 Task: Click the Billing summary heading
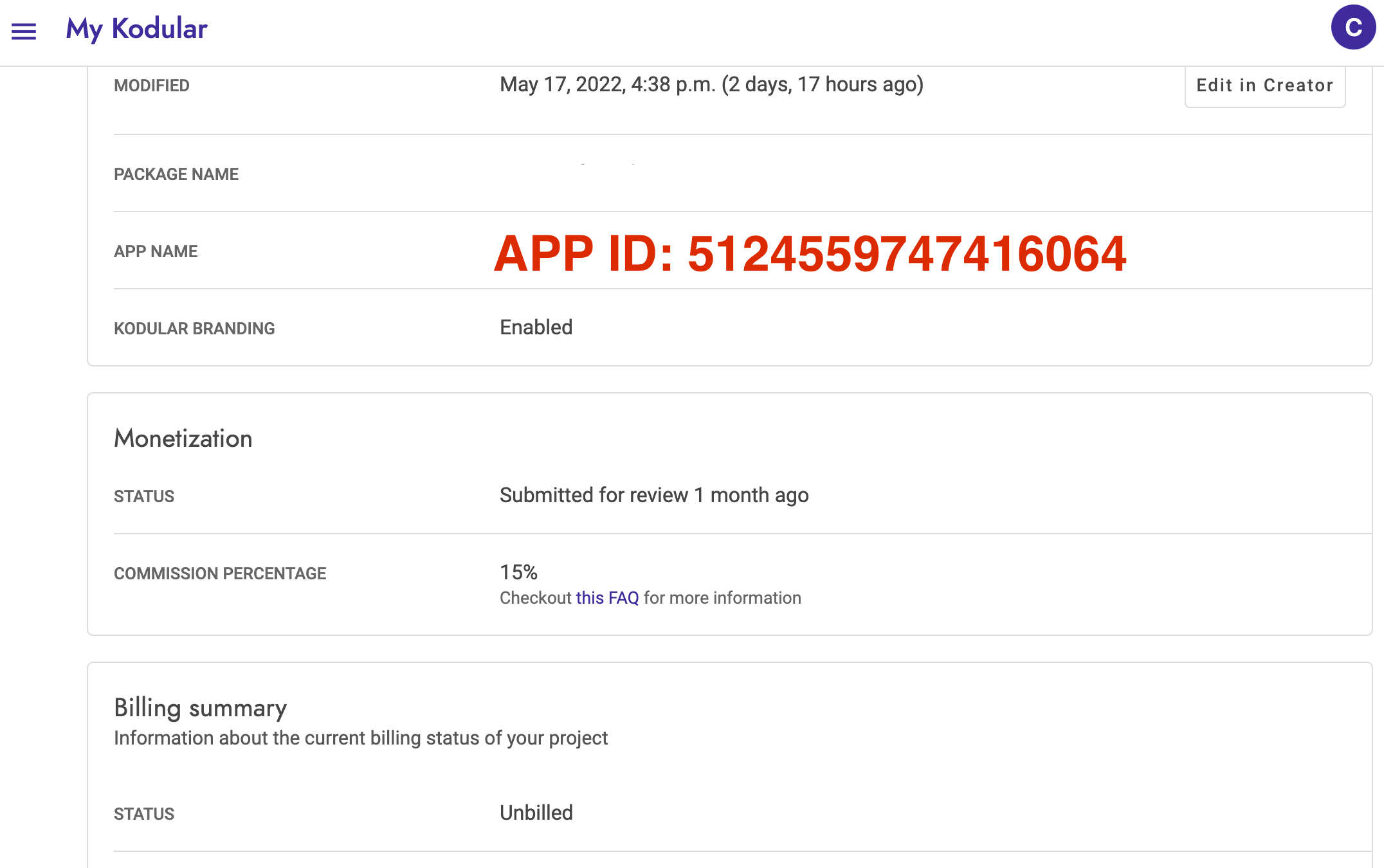201,708
